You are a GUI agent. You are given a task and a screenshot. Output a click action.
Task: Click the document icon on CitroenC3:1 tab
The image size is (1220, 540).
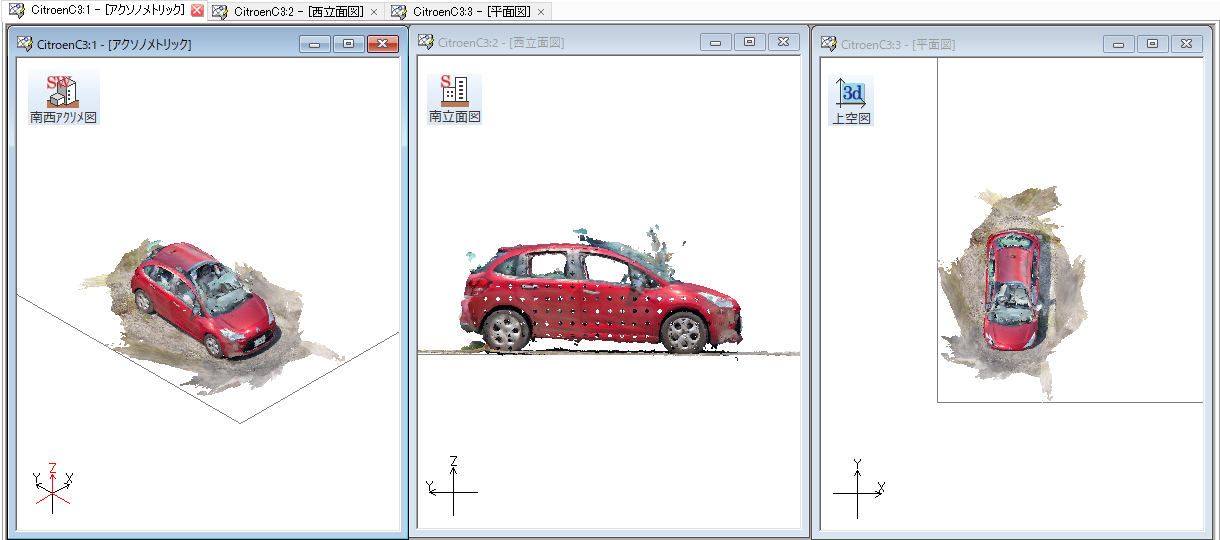tap(17, 10)
